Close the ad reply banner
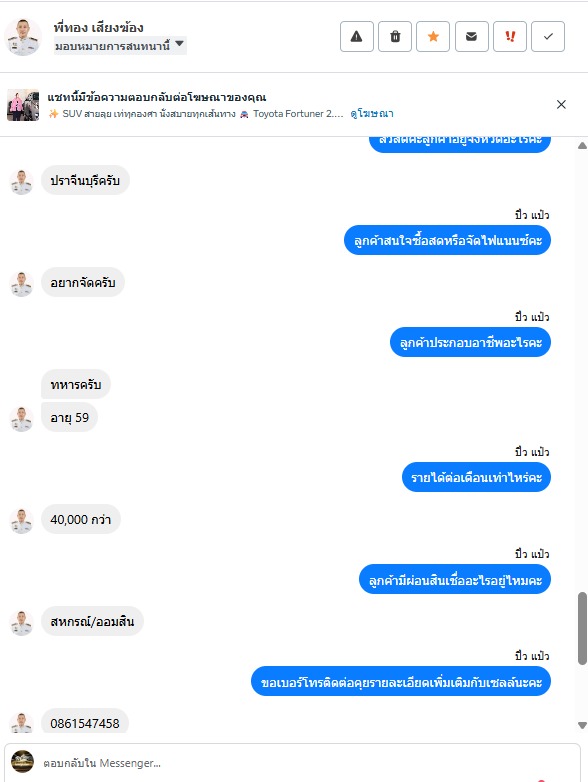 click(561, 104)
